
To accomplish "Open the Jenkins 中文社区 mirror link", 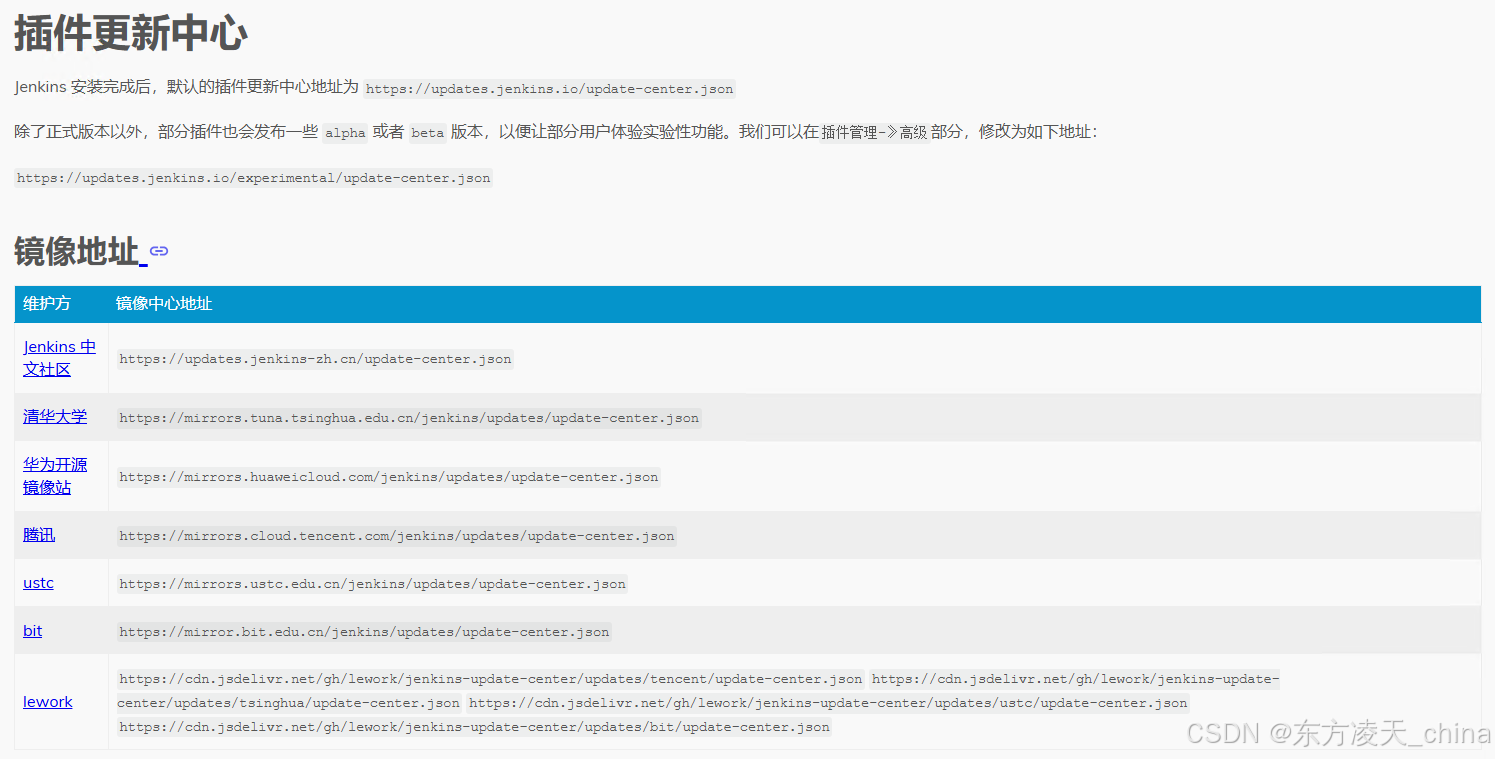I will (59, 357).
